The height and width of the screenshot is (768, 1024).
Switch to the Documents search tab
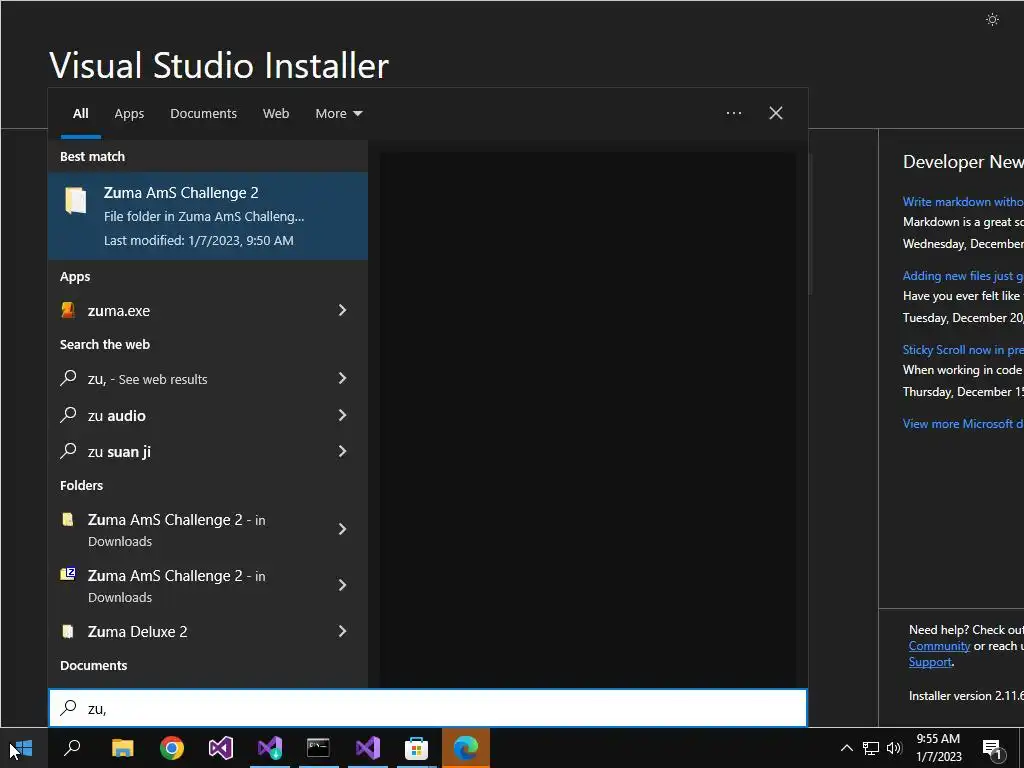click(x=203, y=114)
